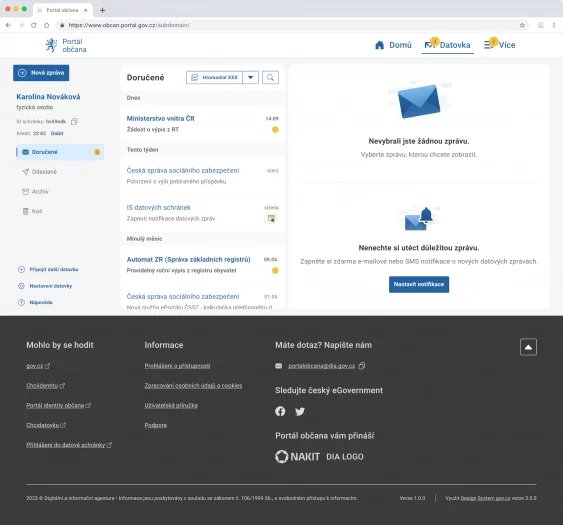Go to the Domů home tab
Image resolution: width=563 pixels, height=525 pixels.
[x=393, y=45]
